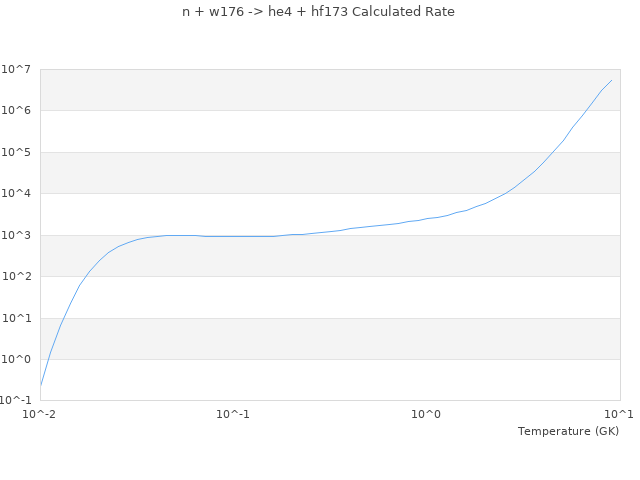Click the 10^4 y-axis tick label
The width and height of the screenshot is (640, 480).
point(19,194)
